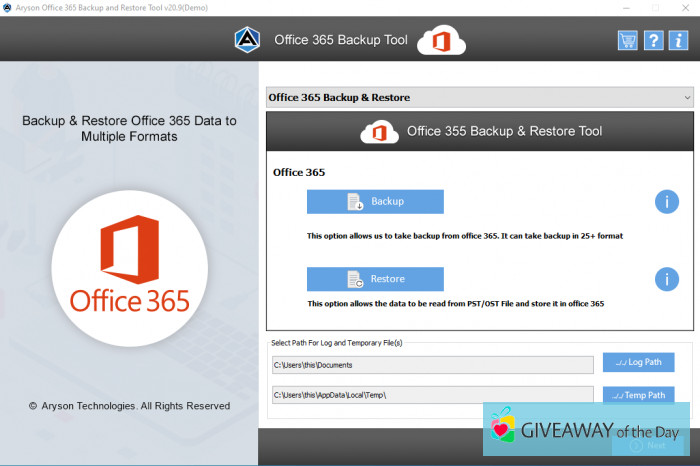
Task: Click the Aryson triangle logo in header
Action: [x=246, y=40]
